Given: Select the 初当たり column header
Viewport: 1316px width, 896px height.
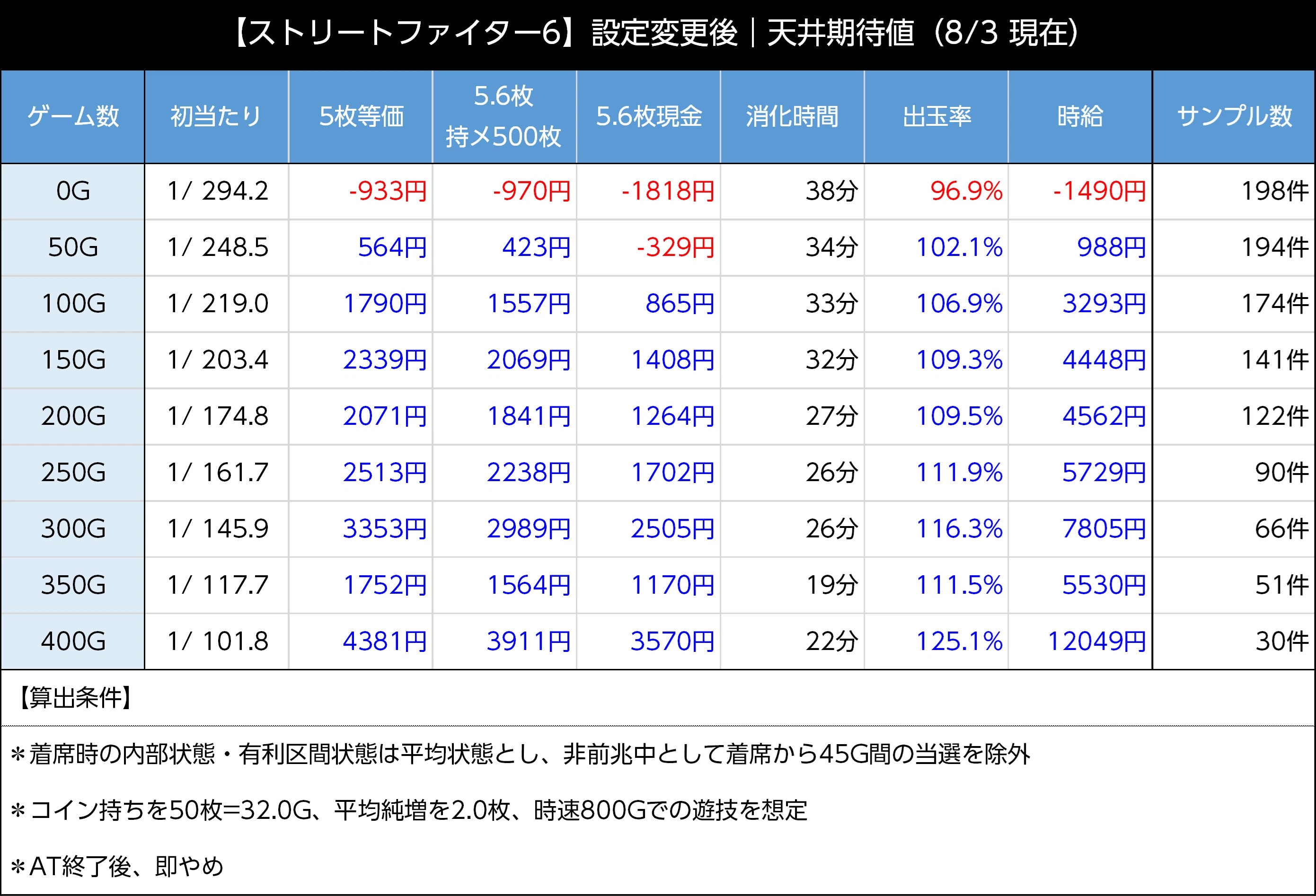Looking at the screenshot, I should pyautogui.click(x=216, y=116).
